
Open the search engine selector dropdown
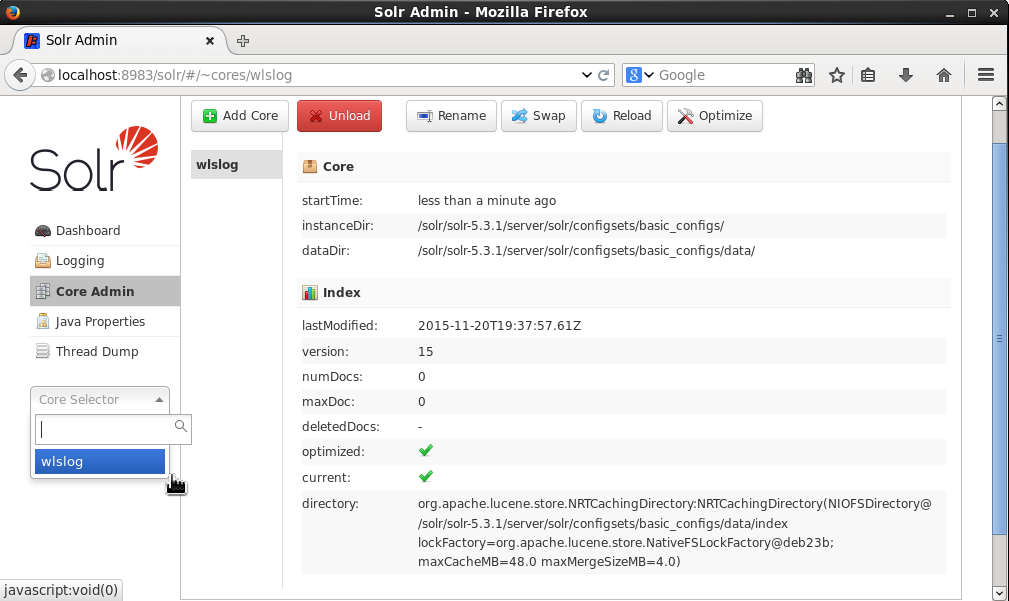click(x=640, y=75)
